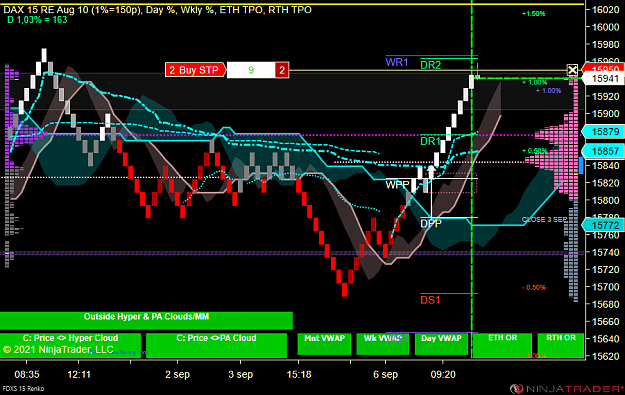625x395 pixels.
Task: Click the NinjaTrader logo
Action: tap(566, 389)
